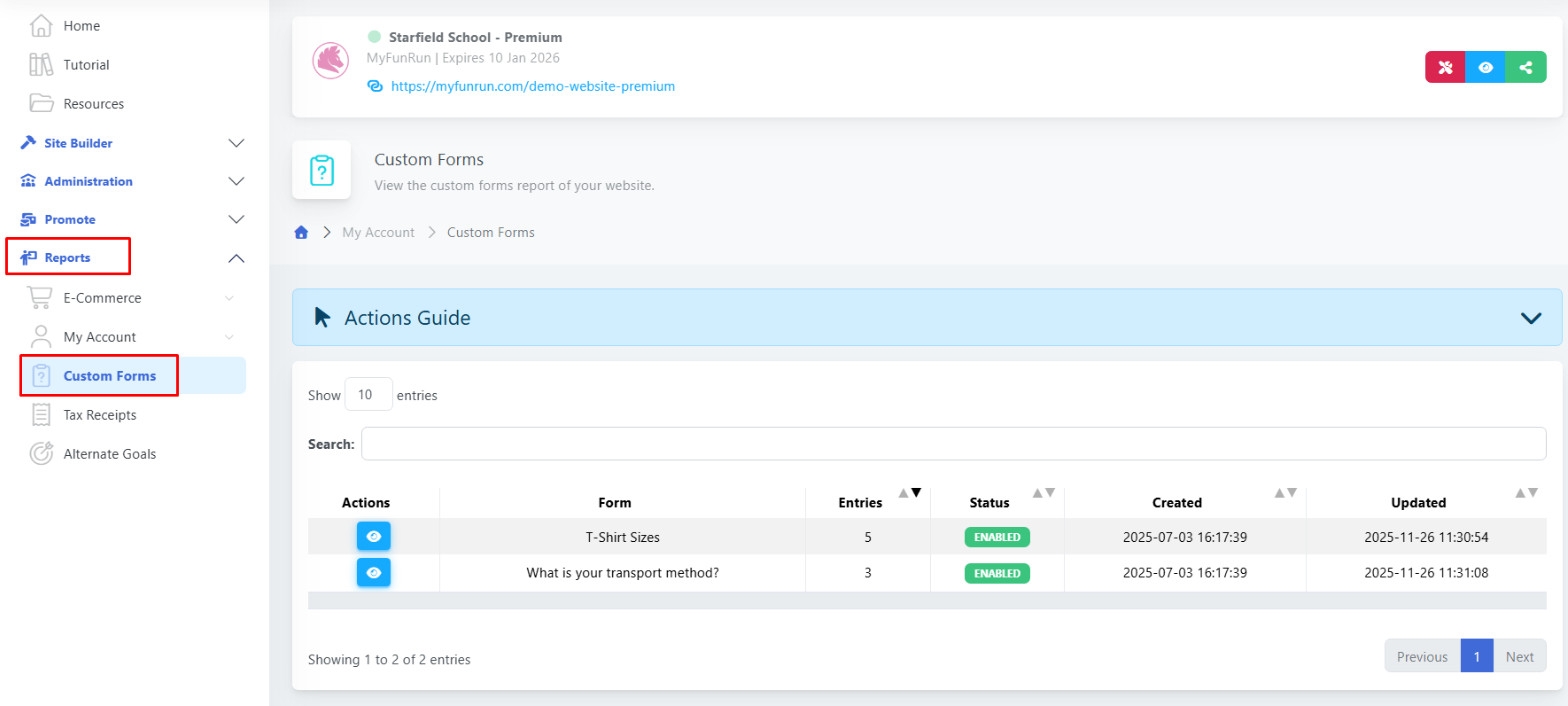The image size is (1568, 706).
Task: Open the Tutorial sidebar item
Action: click(86, 65)
